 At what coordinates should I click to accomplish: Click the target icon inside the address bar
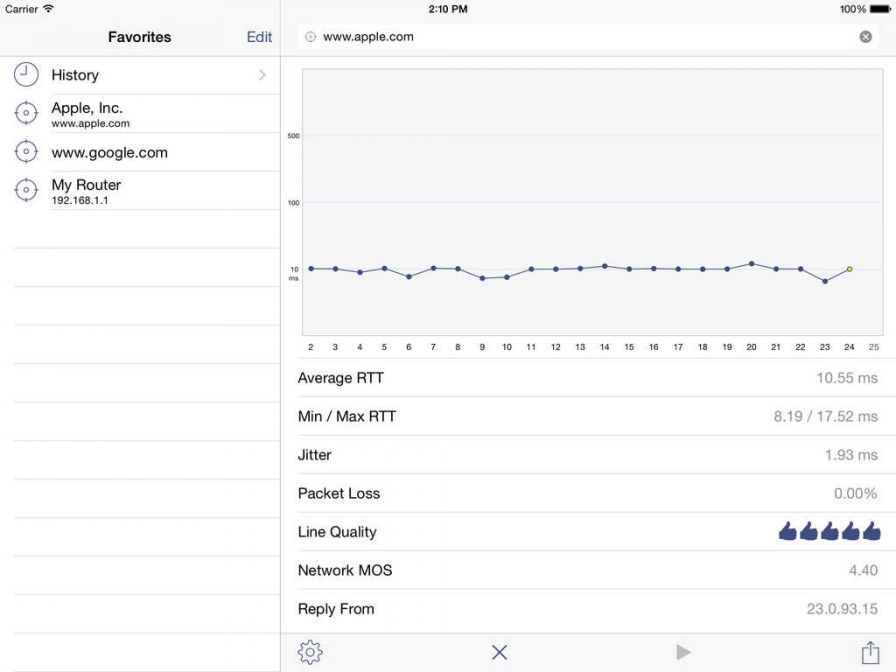[312, 35]
